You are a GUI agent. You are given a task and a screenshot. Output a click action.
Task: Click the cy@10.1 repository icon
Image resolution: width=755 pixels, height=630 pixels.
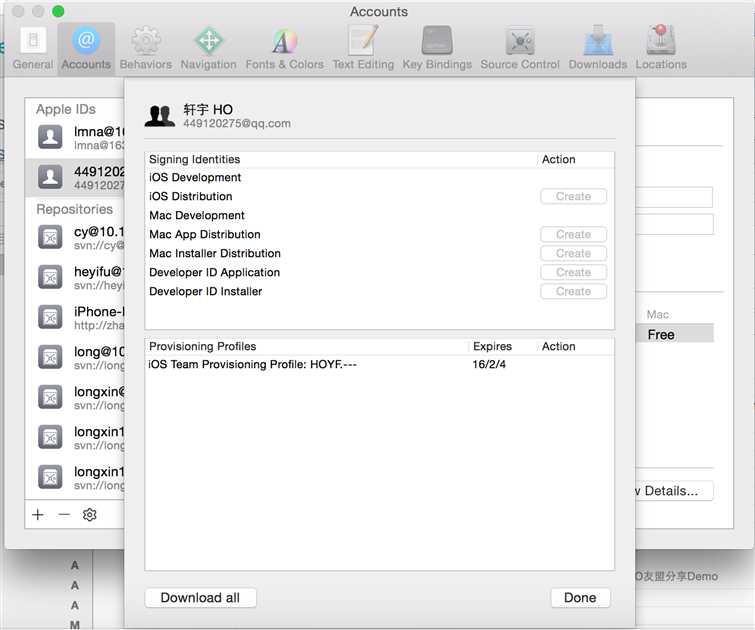[50, 237]
